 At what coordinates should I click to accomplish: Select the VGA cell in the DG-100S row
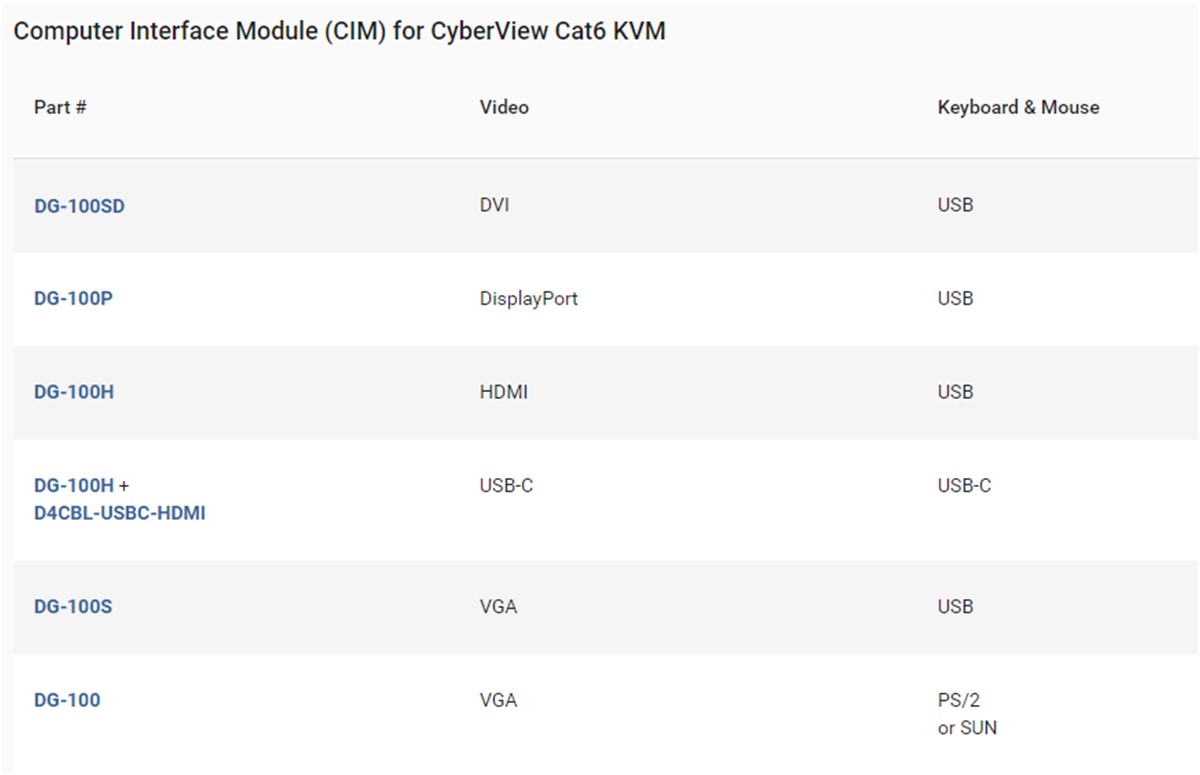click(499, 607)
